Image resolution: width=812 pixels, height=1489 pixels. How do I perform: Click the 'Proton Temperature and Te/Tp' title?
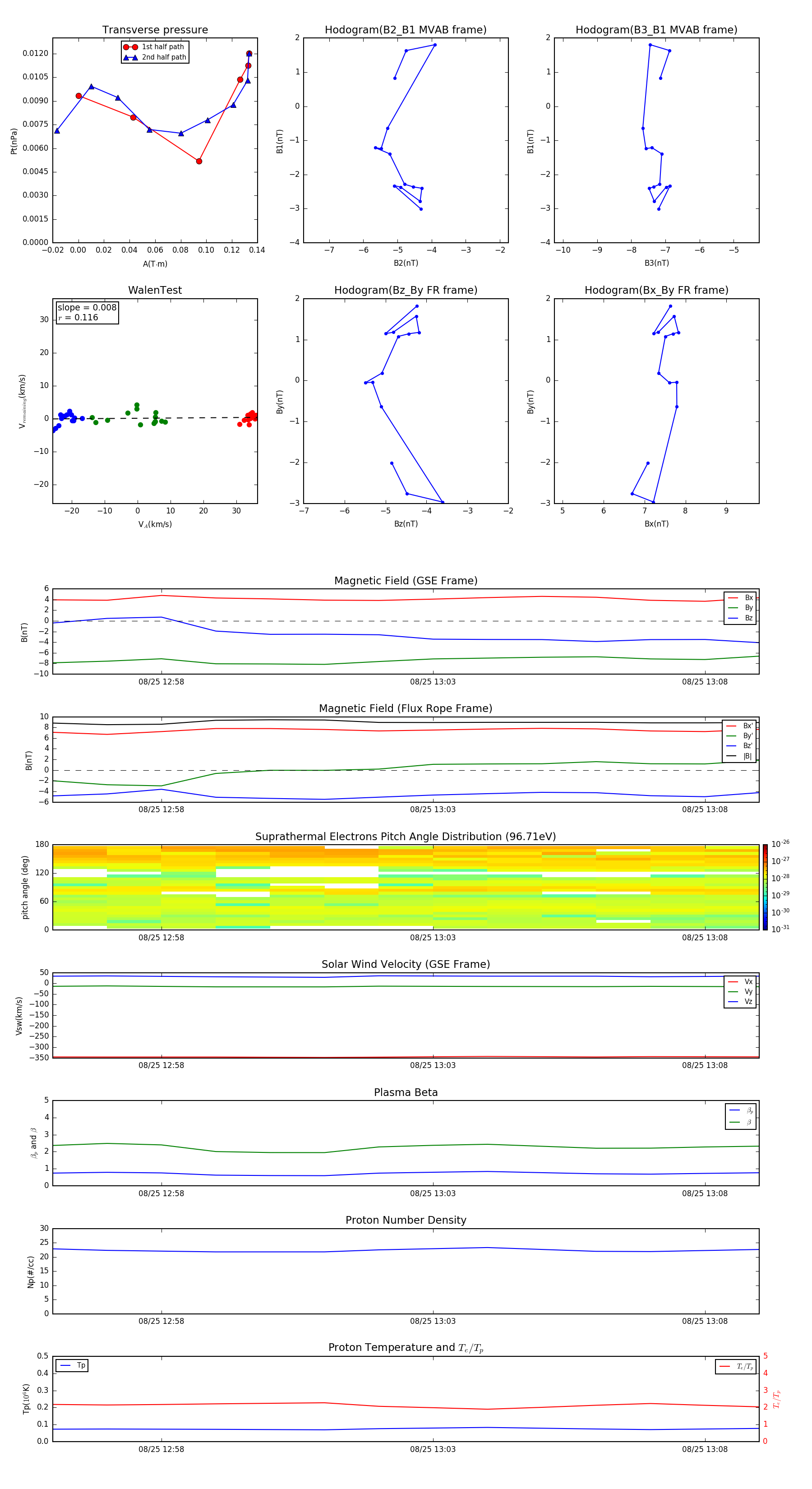tap(406, 1348)
